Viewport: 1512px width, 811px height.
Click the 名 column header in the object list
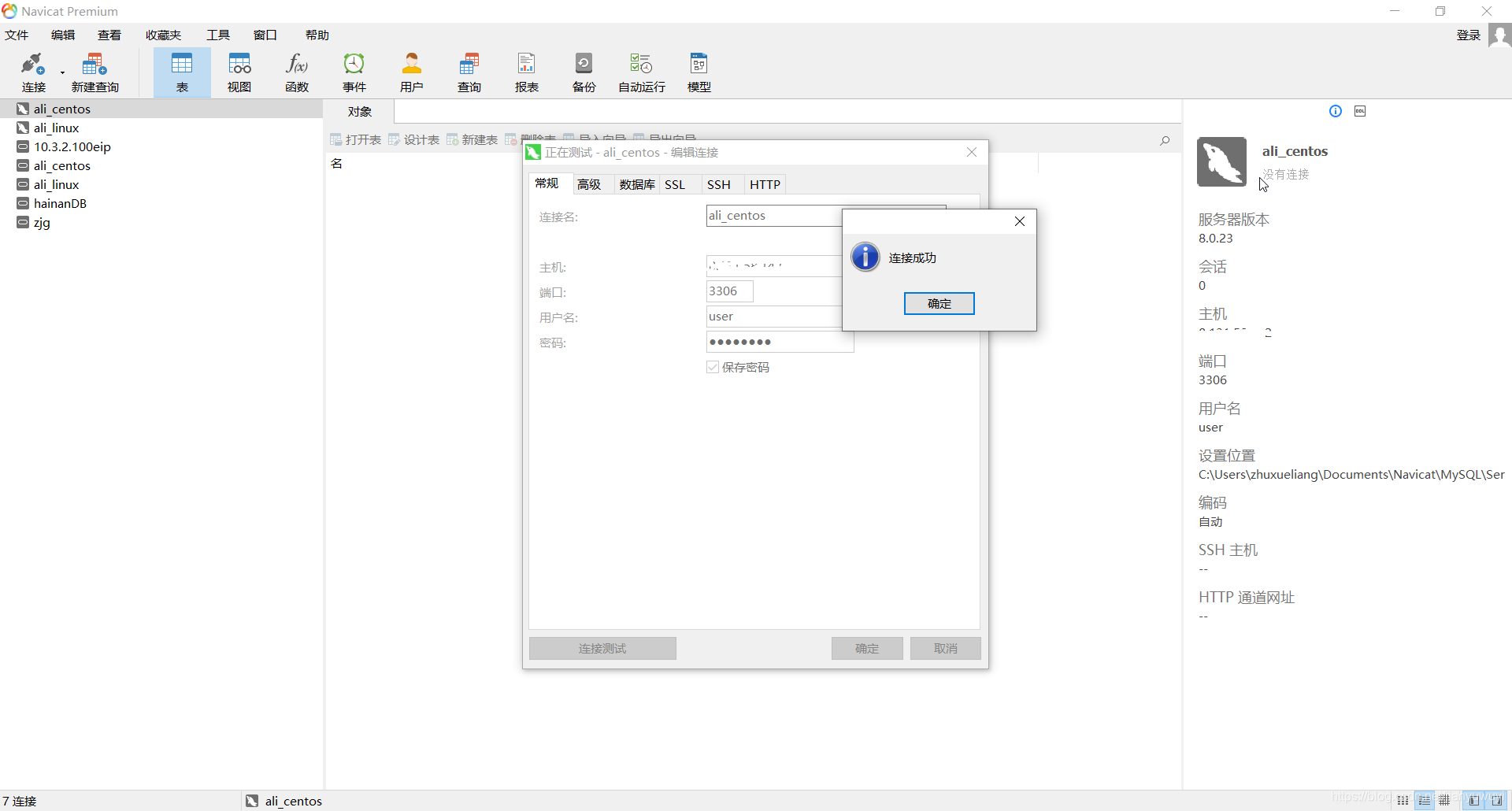(x=337, y=163)
